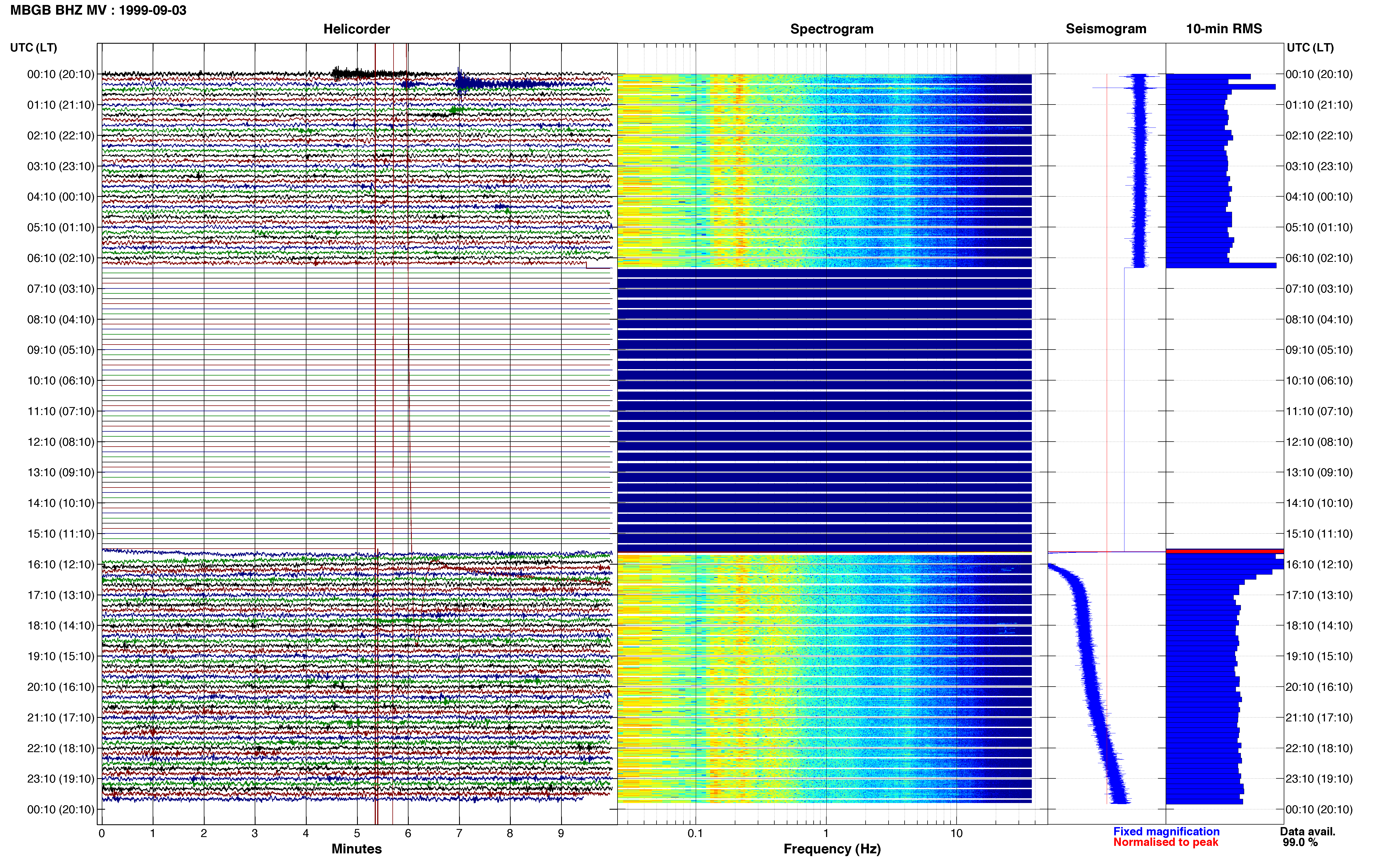Click the minute '0' tick label
This screenshot has width=1388, height=868.
pos(101,833)
